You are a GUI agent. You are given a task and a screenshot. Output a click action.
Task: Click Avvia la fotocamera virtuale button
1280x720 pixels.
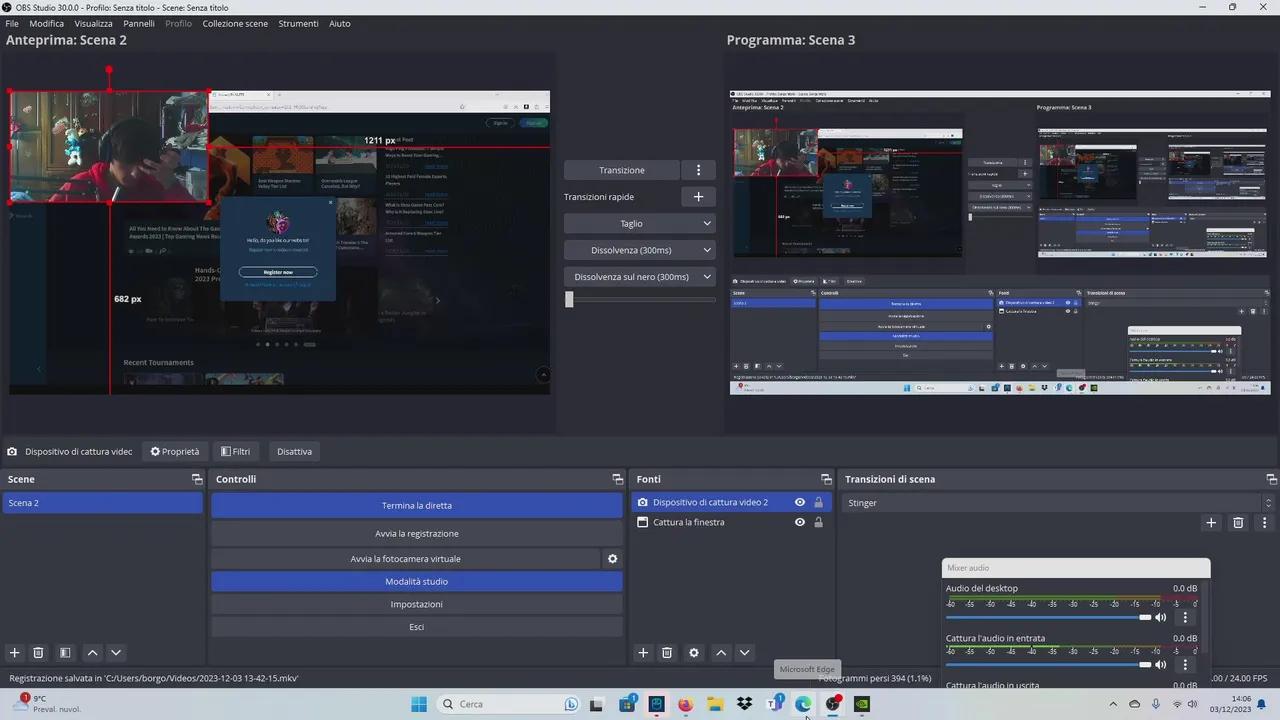(405, 559)
